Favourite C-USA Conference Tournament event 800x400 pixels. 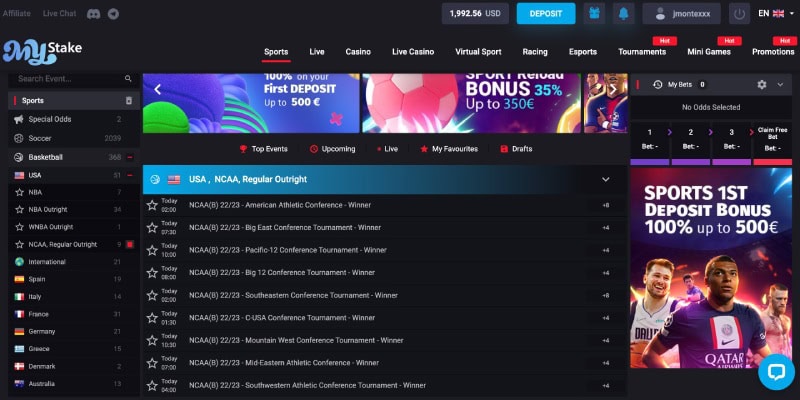152,318
